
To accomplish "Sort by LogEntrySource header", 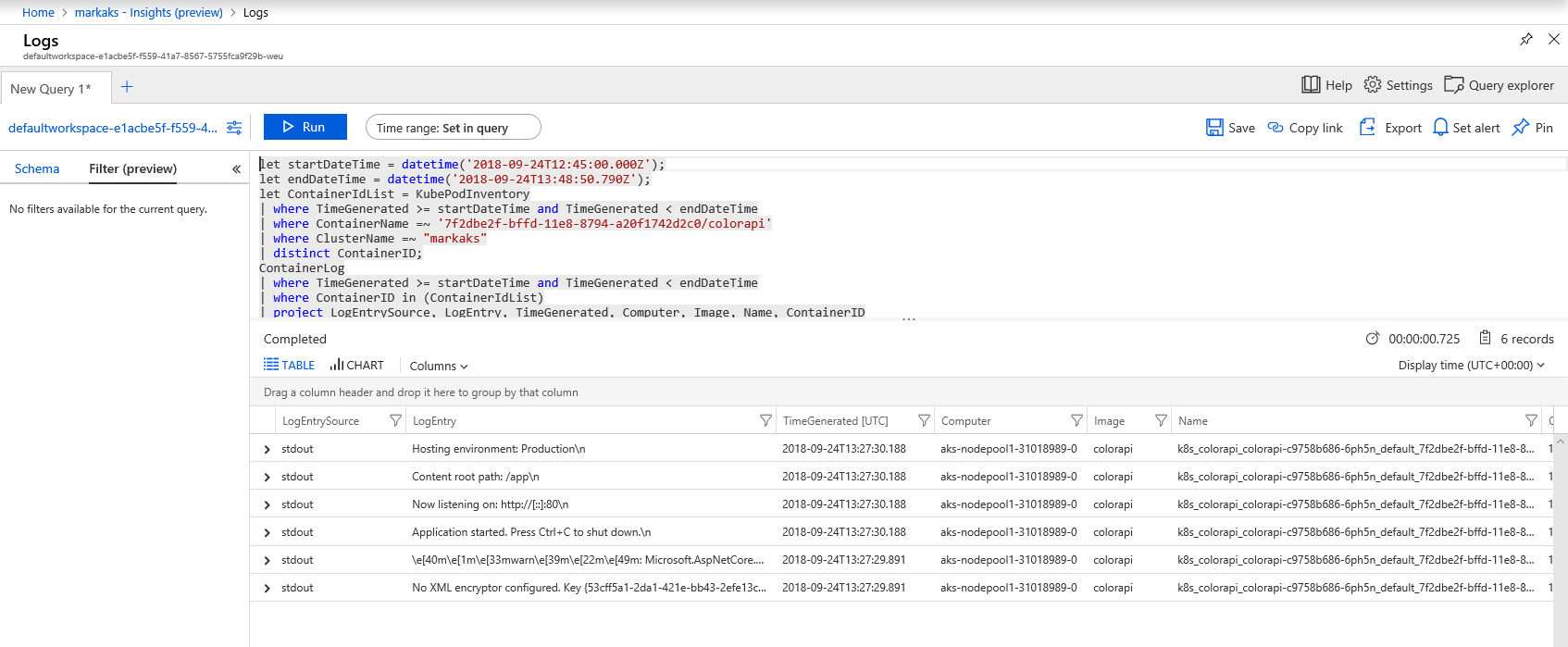I will click(x=320, y=420).
